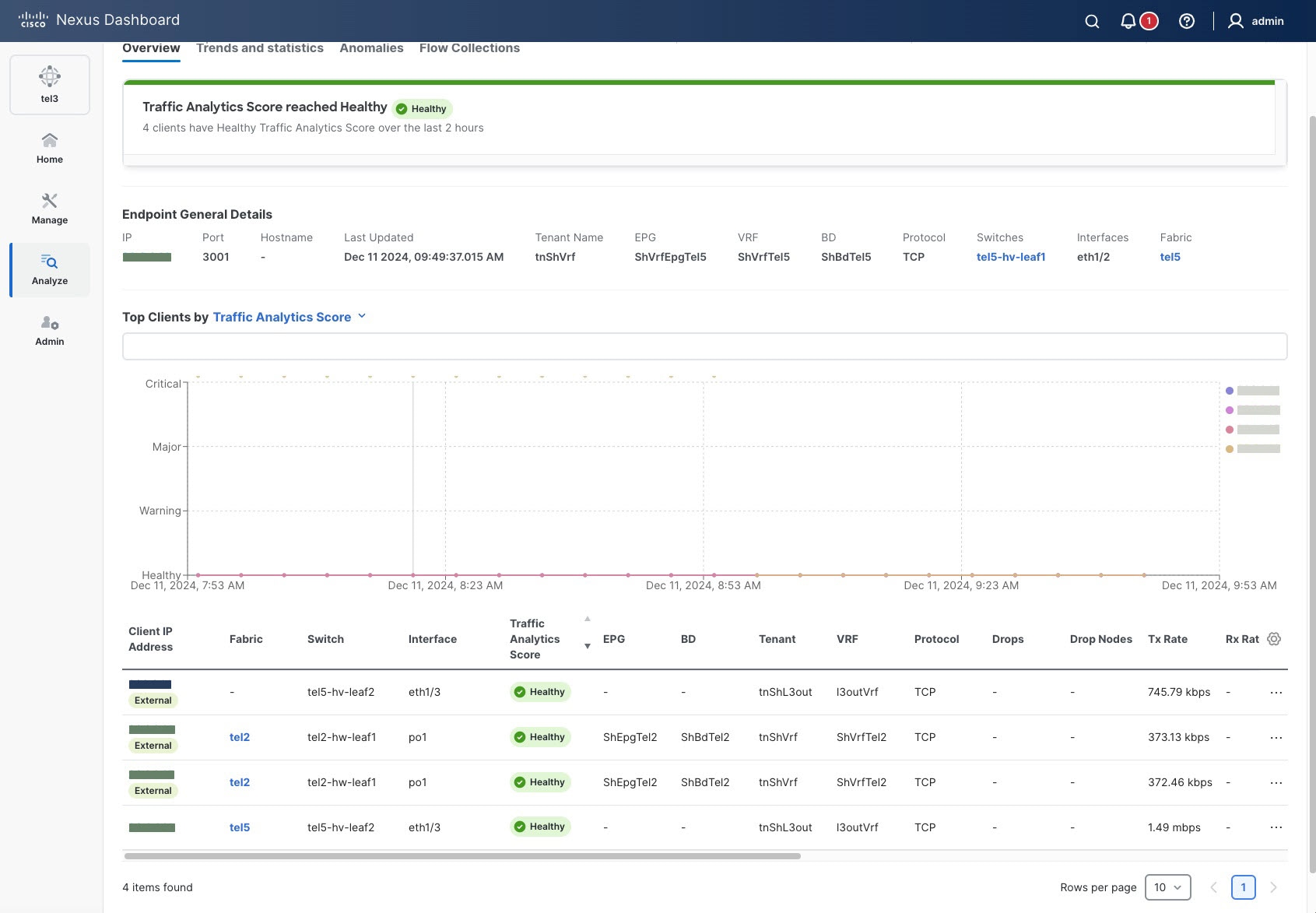Click the ShBdTel5 BD value
Viewport: 1316px width, 913px height.
pyautogui.click(x=846, y=257)
